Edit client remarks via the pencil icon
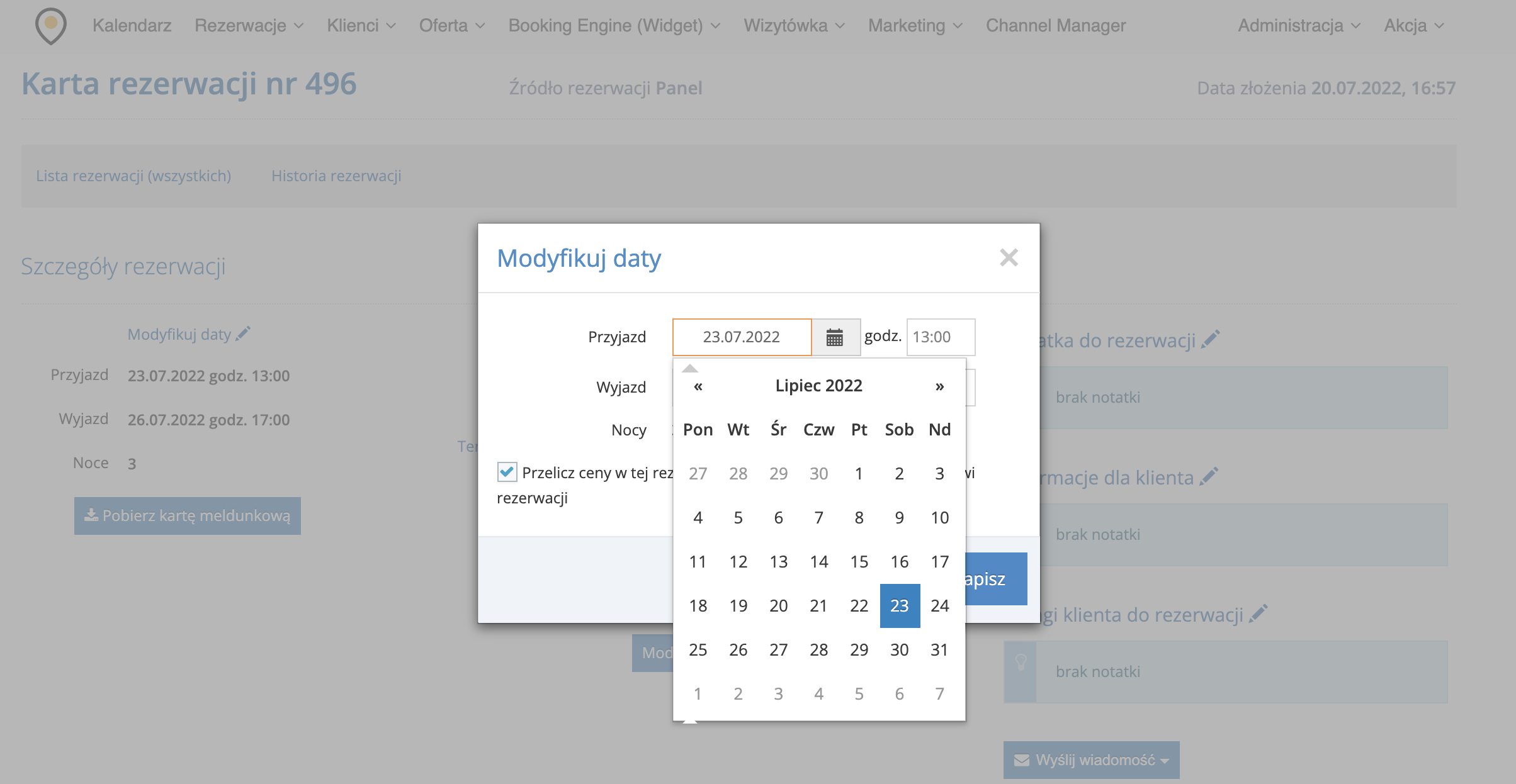The image size is (1516, 784). tap(1258, 614)
